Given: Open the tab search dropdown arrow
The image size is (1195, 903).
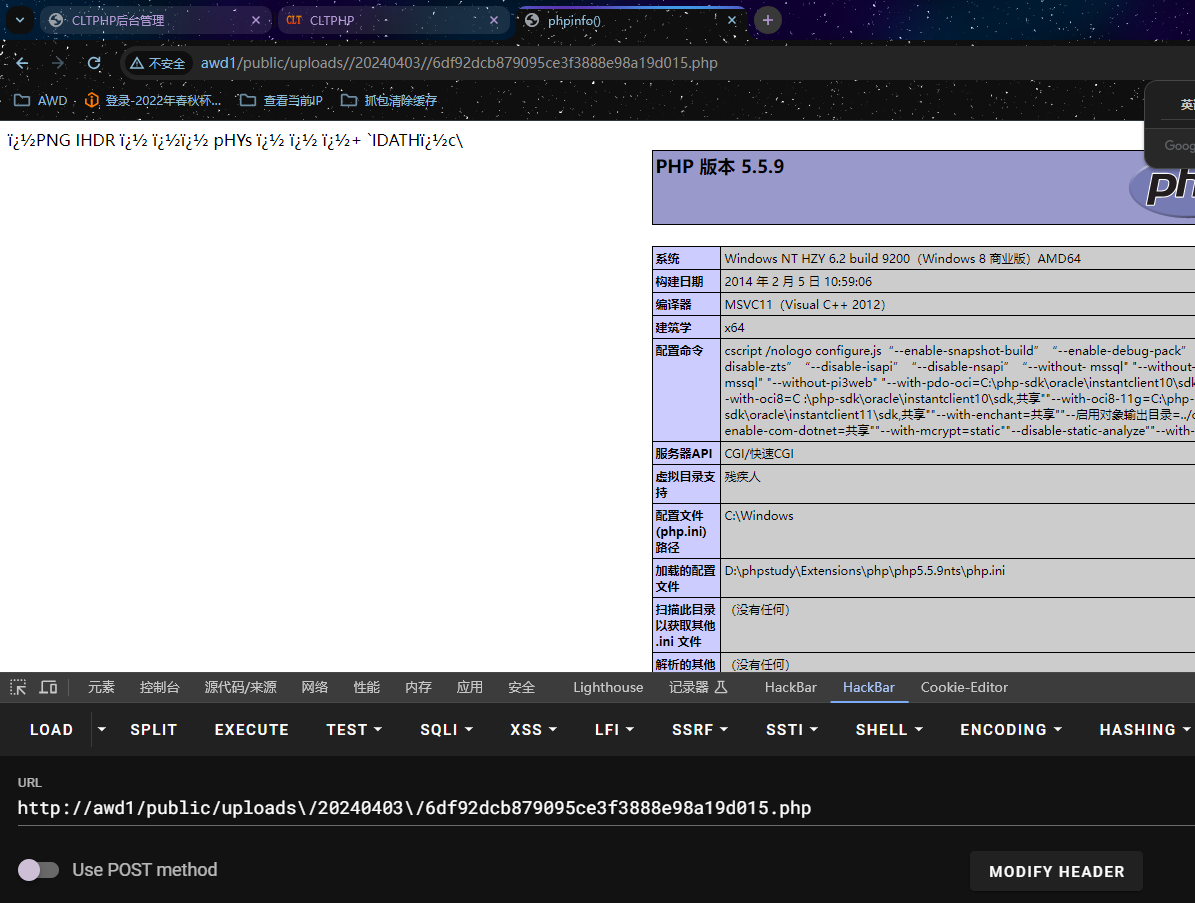Looking at the screenshot, I should point(20,21).
